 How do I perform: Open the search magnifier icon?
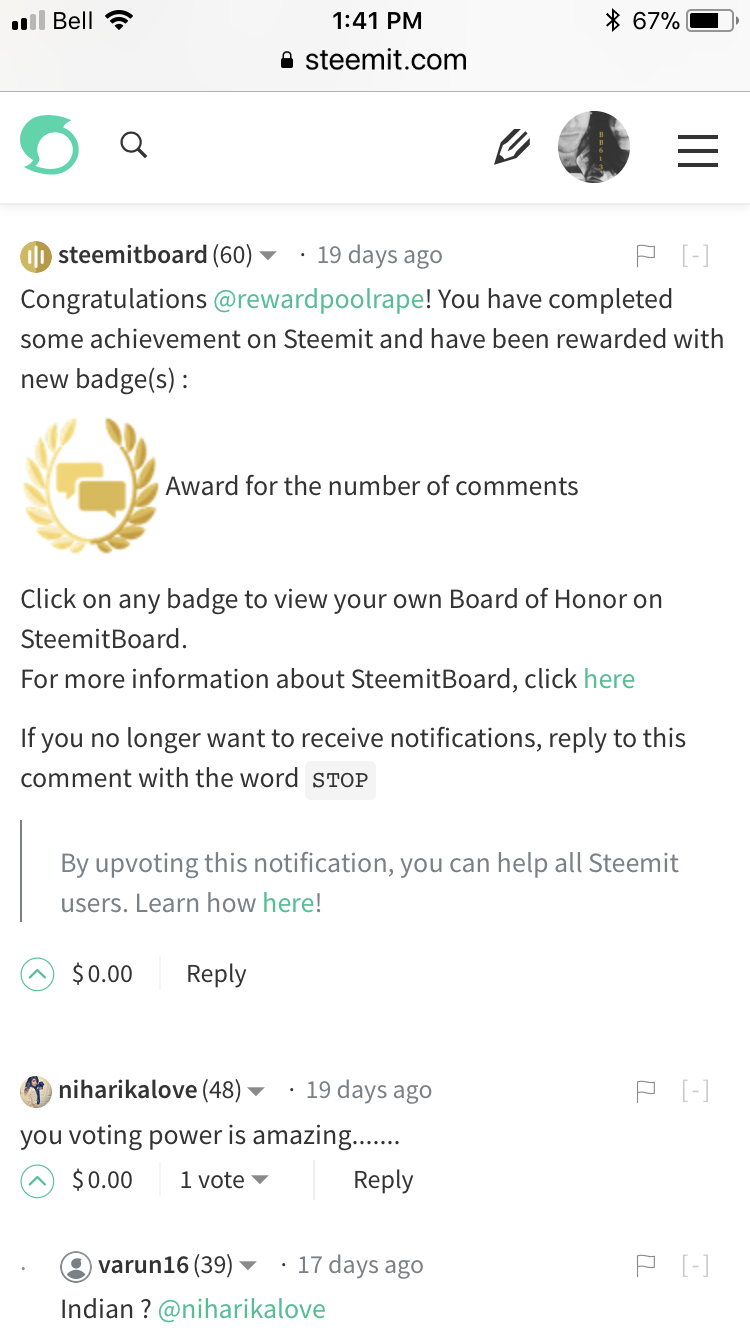(x=134, y=146)
